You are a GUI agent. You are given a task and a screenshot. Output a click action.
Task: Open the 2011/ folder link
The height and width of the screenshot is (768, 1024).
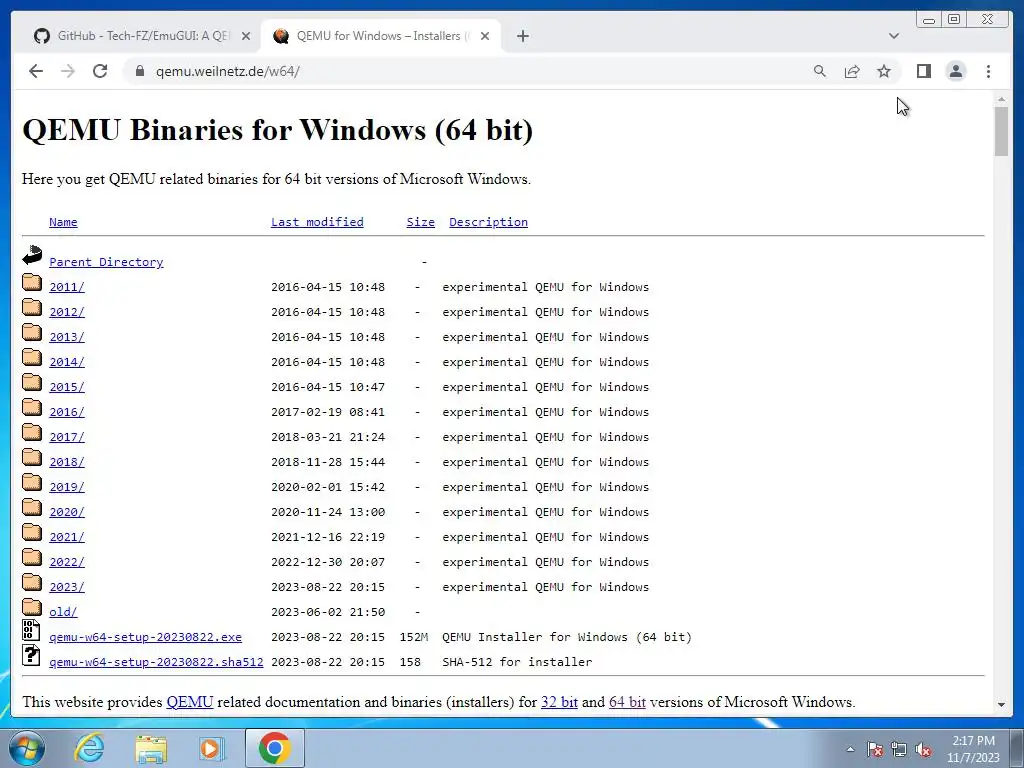tap(67, 287)
